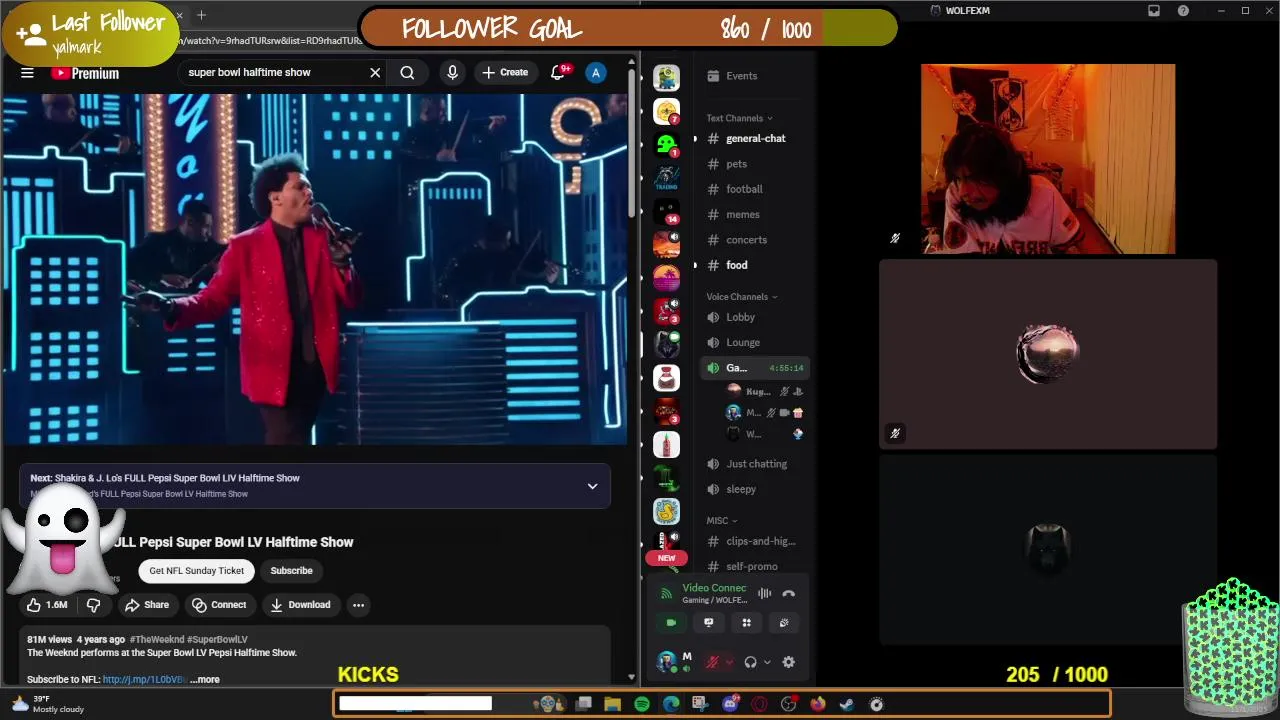Open the general-chat channel
This screenshot has width=1280, height=720.
[755, 138]
